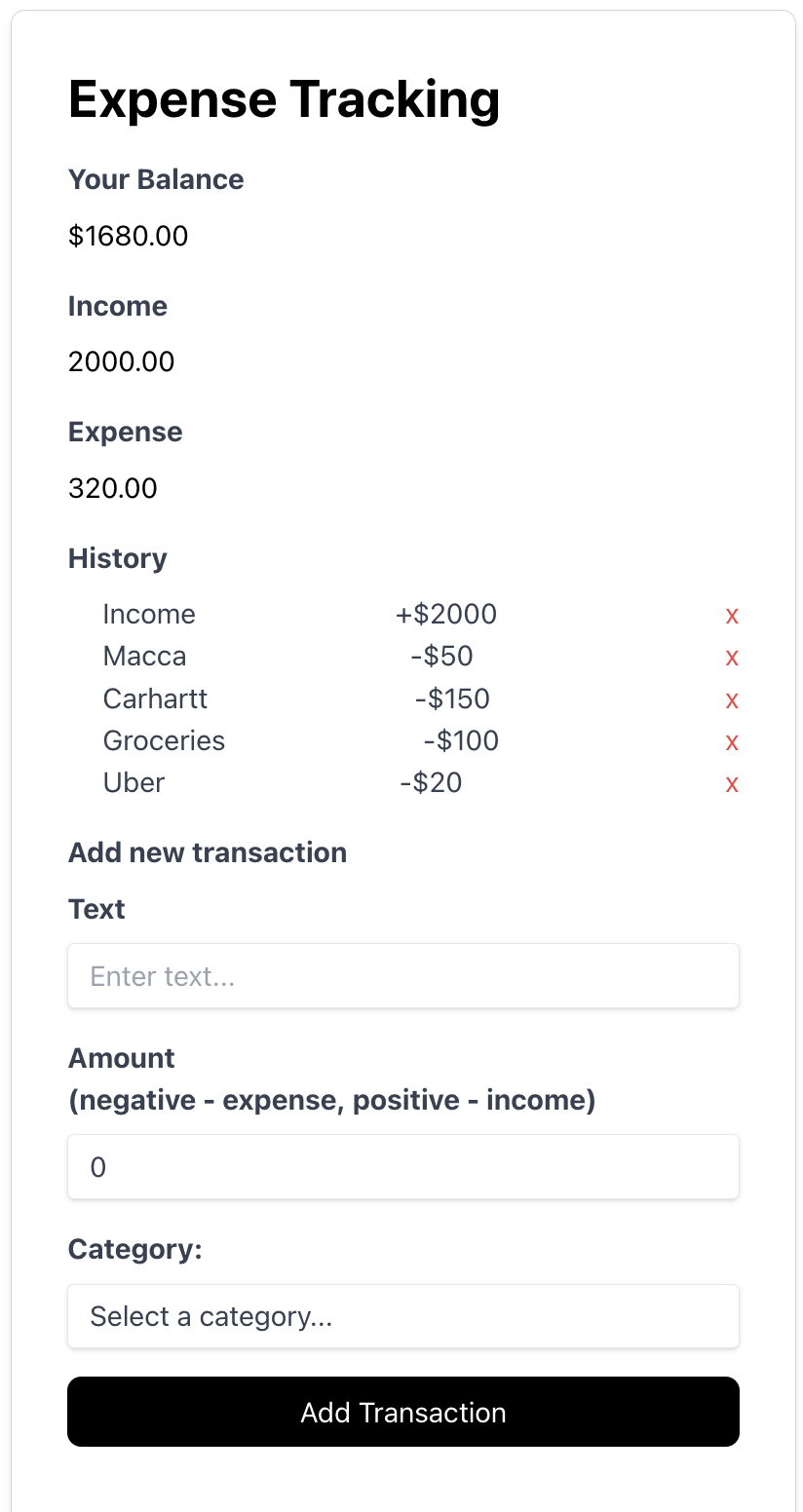The image size is (803, 1512).
Task: Click the Macca history item name
Action: 144,657
